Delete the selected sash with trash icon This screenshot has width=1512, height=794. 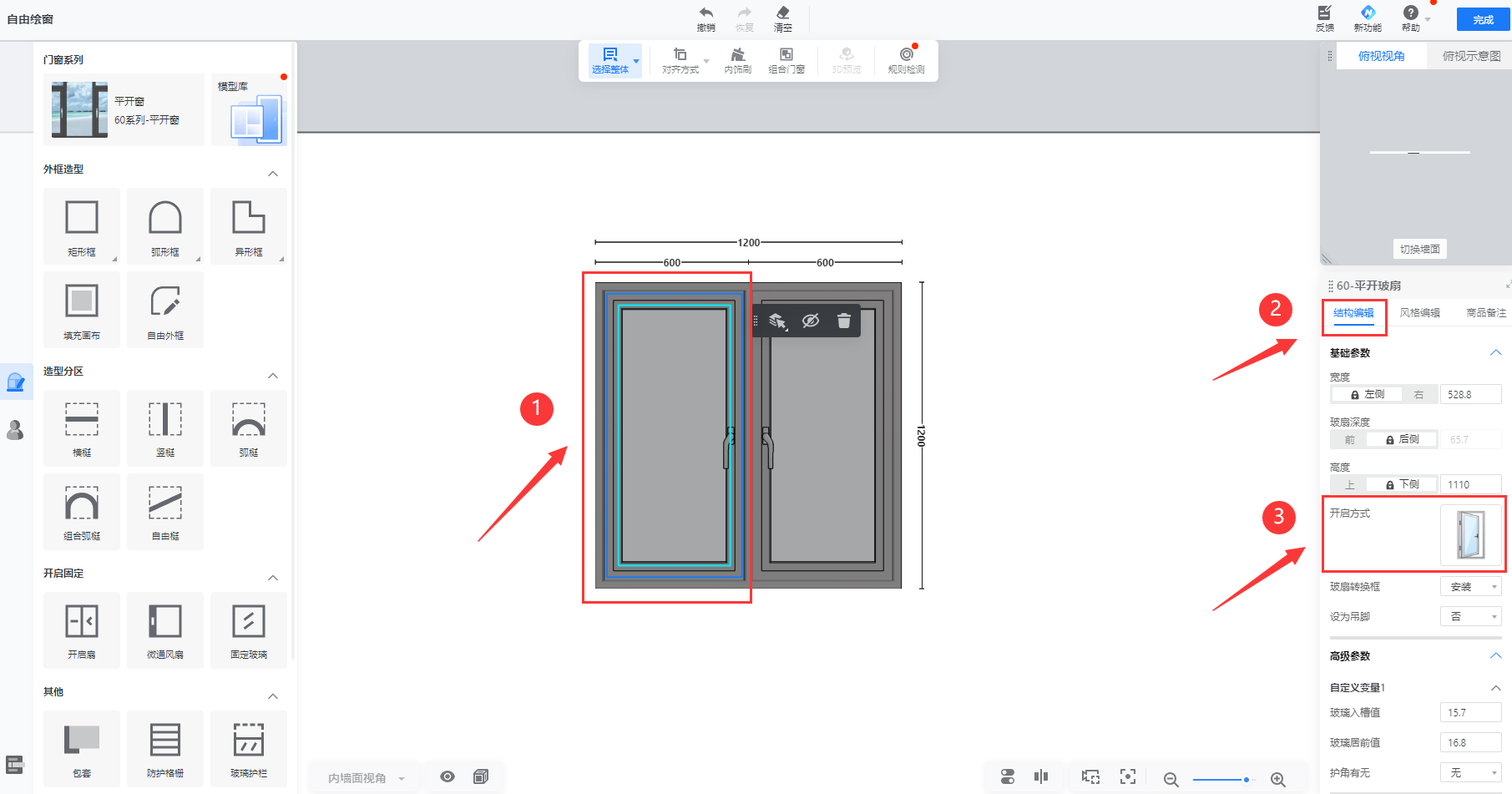(844, 321)
